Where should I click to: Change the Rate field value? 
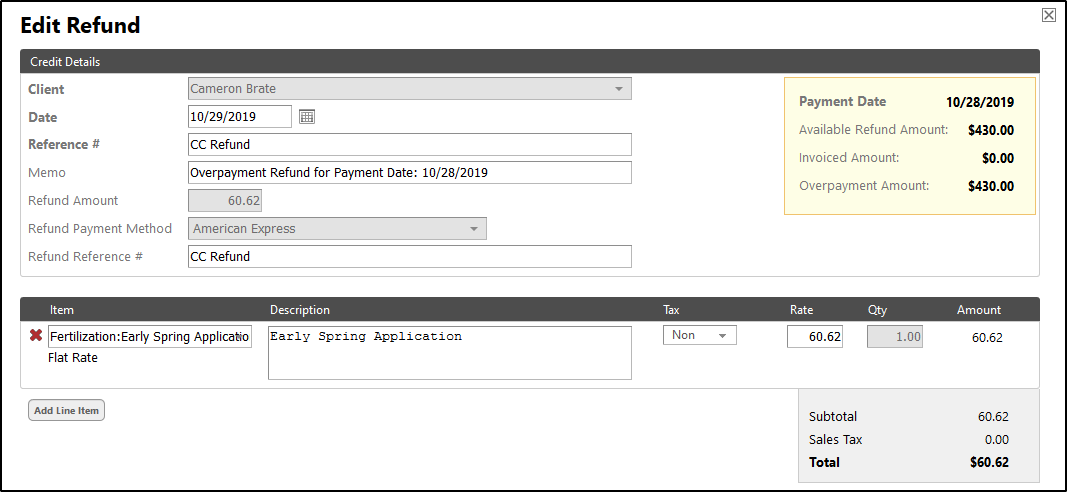click(815, 337)
